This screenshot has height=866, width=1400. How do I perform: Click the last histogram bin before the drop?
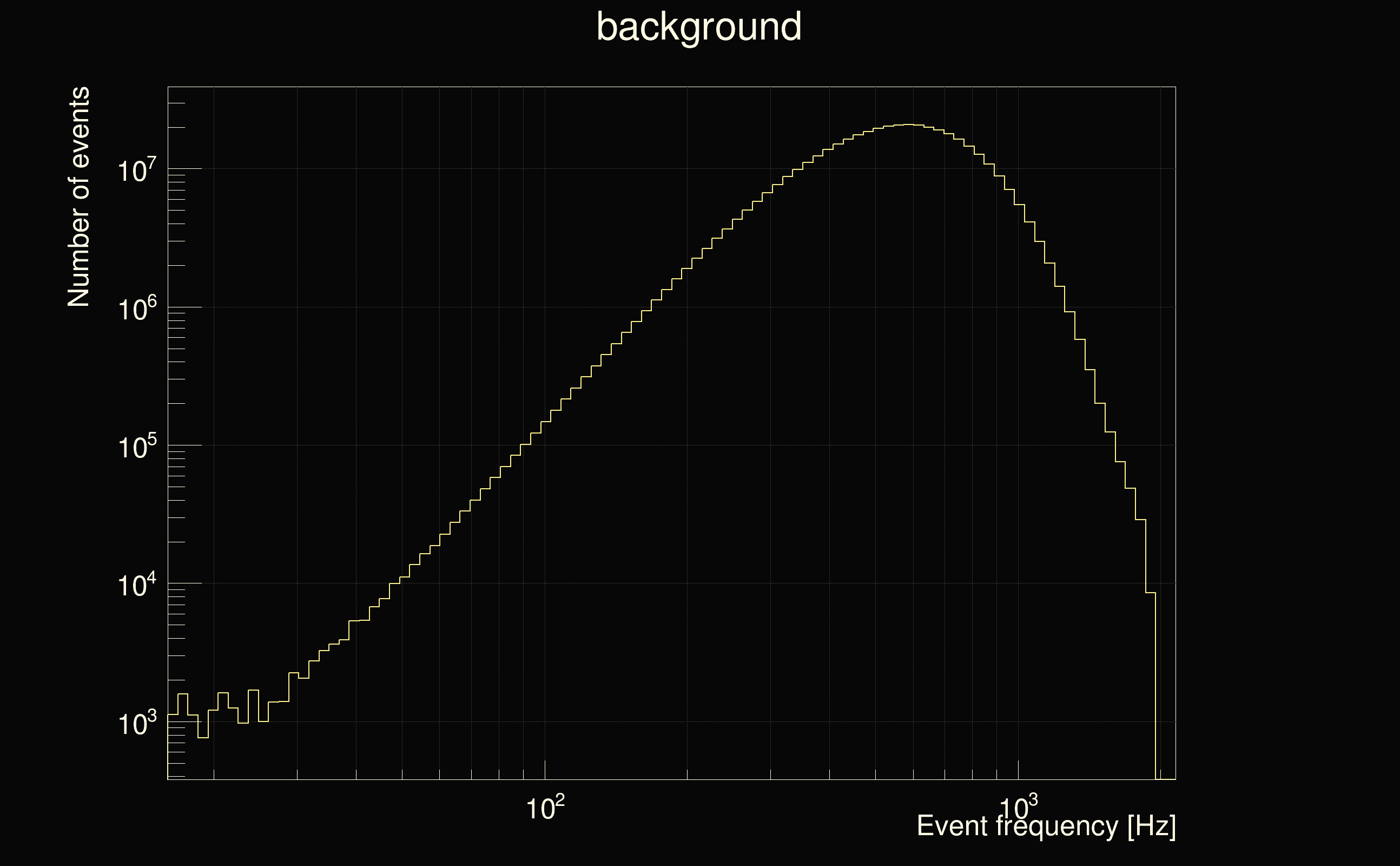coord(1151,593)
